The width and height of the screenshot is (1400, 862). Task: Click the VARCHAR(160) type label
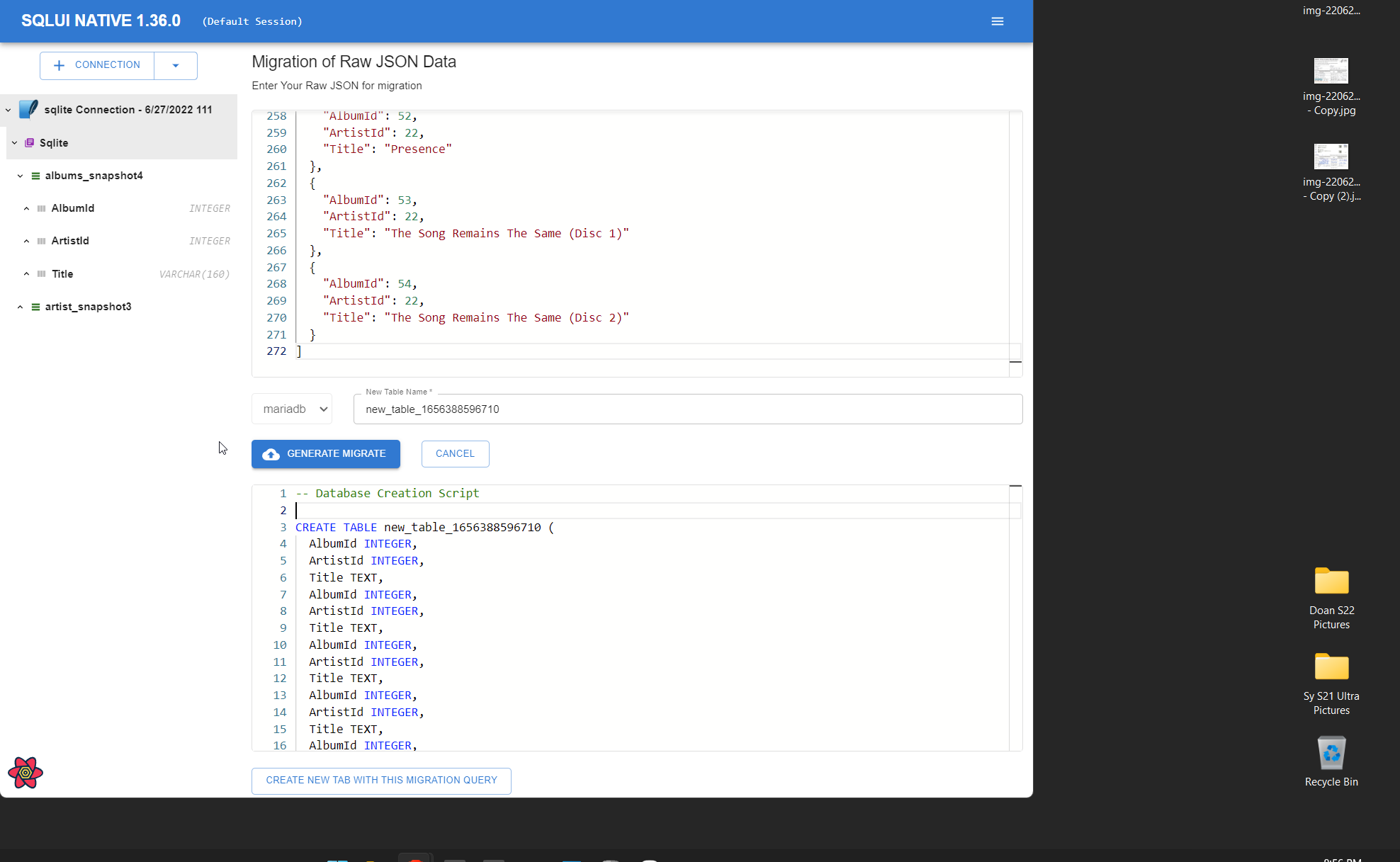point(194,274)
